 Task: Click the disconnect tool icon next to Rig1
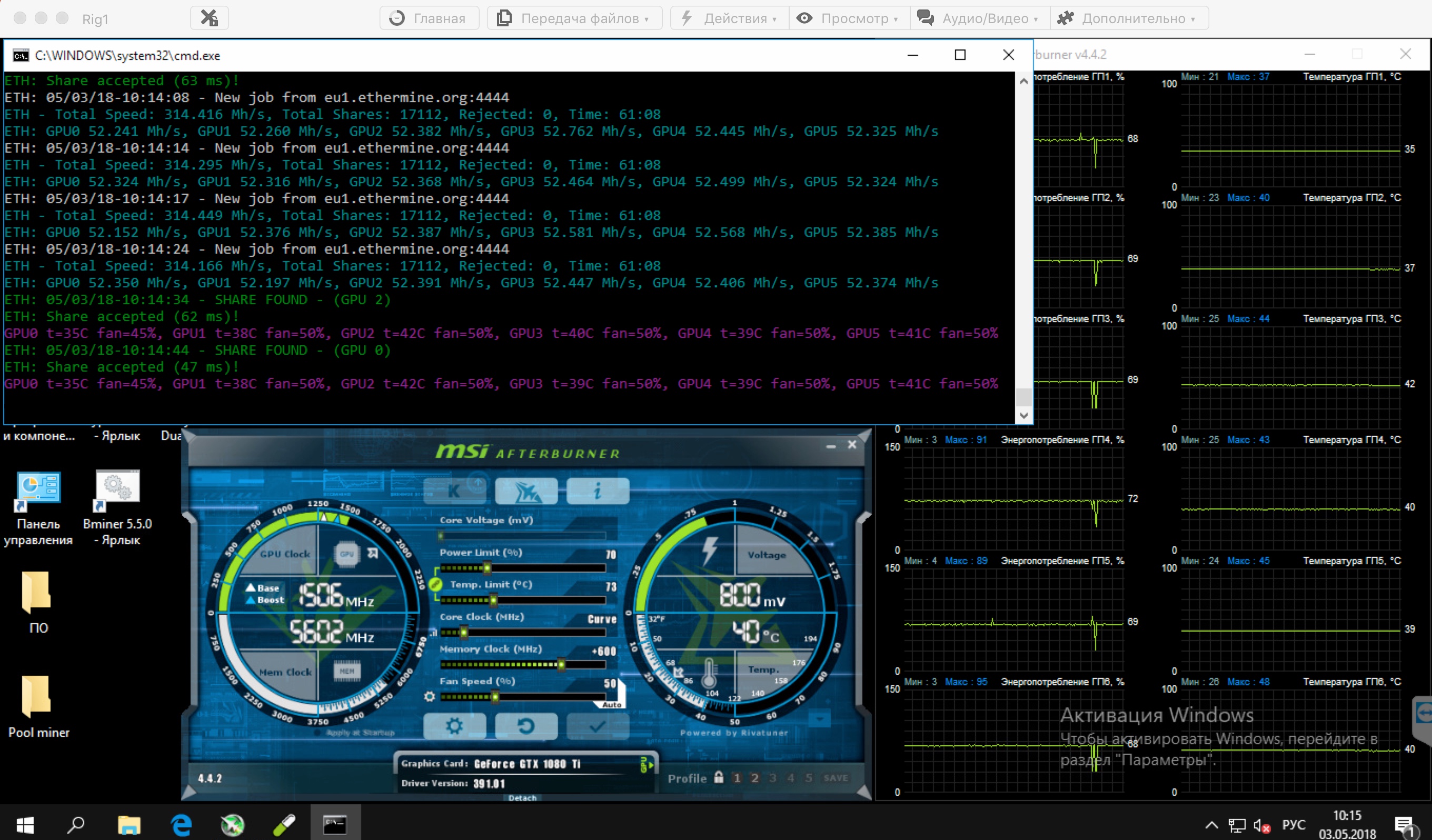click(x=209, y=18)
